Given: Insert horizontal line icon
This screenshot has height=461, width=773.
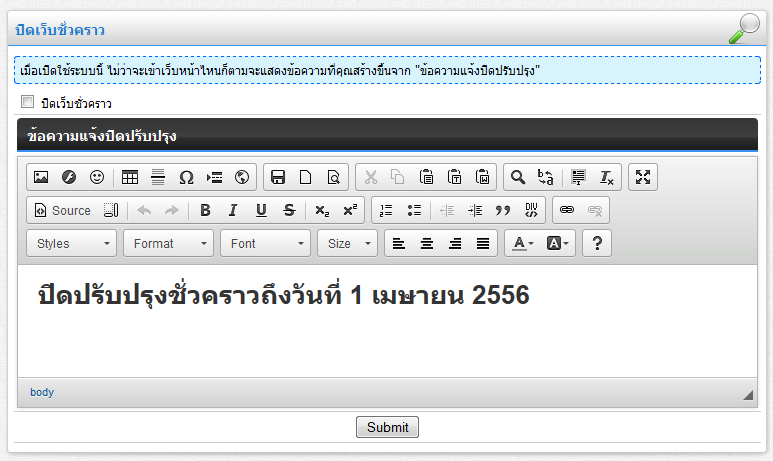Looking at the screenshot, I should pos(158,177).
